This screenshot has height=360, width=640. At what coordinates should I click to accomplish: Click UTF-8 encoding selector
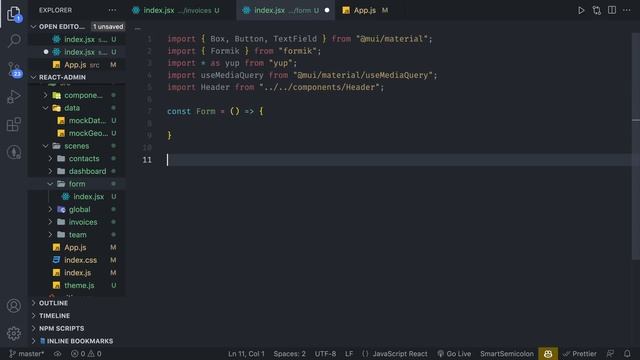[x=325, y=353]
